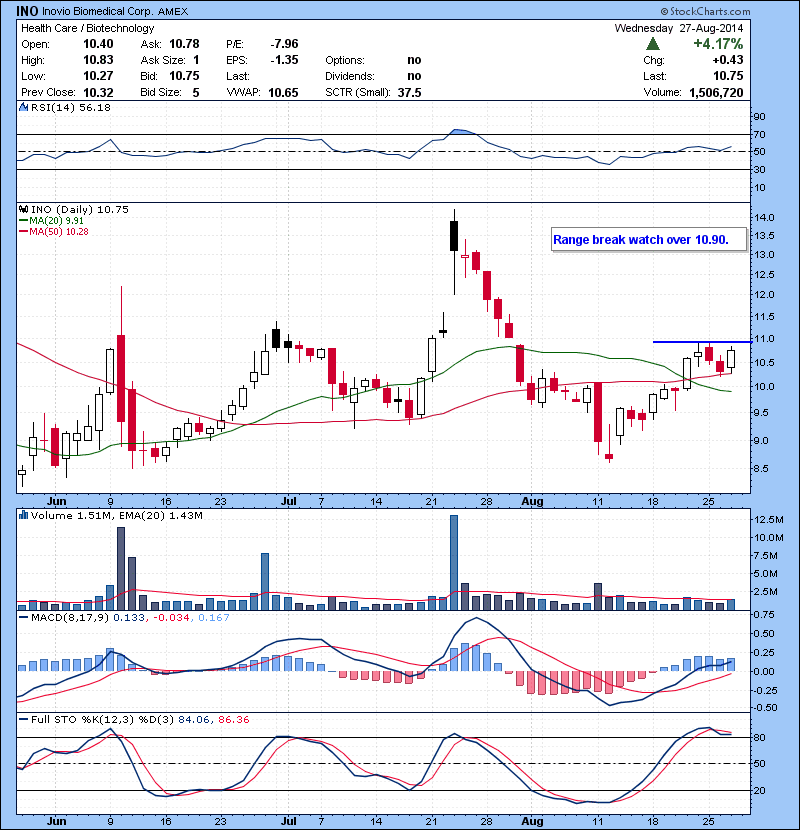Select the Volume value 1,506,720

click(x=716, y=92)
